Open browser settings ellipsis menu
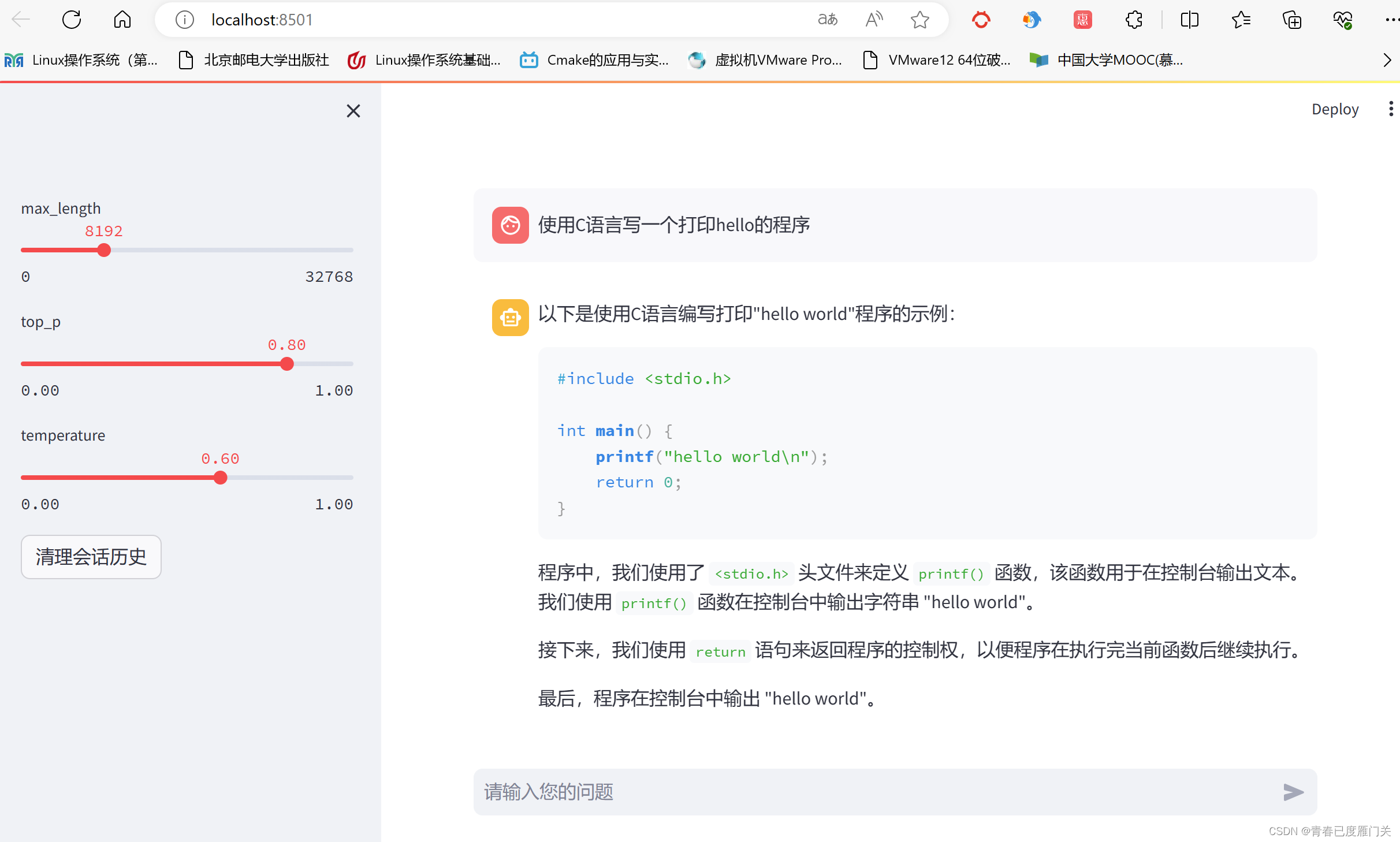The image size is (1400, 842). (x=1391, y=20)
